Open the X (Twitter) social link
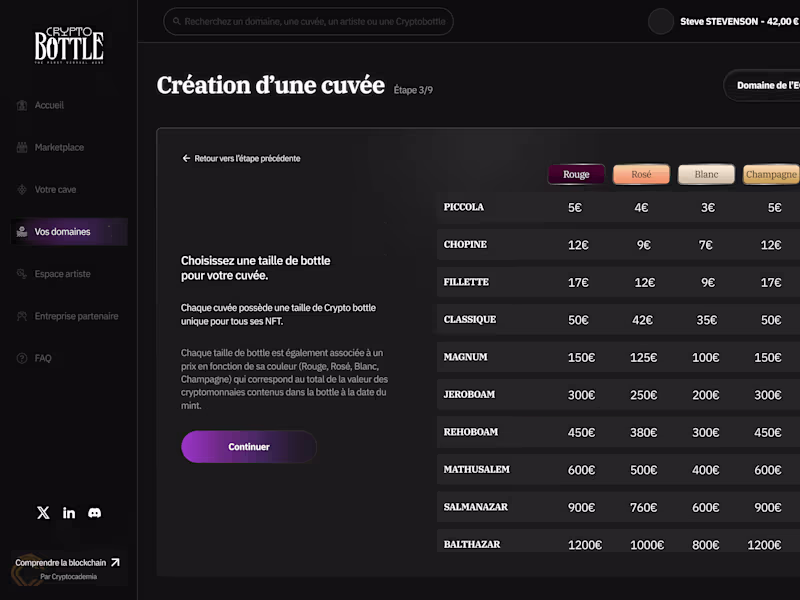This screenshot has width=800, height=600. [x=43, y=513]
